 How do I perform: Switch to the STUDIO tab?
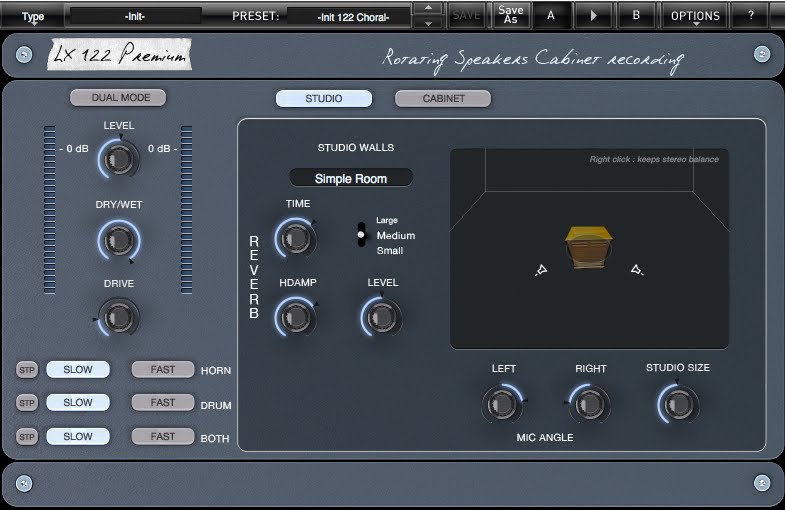coord(324,99)
